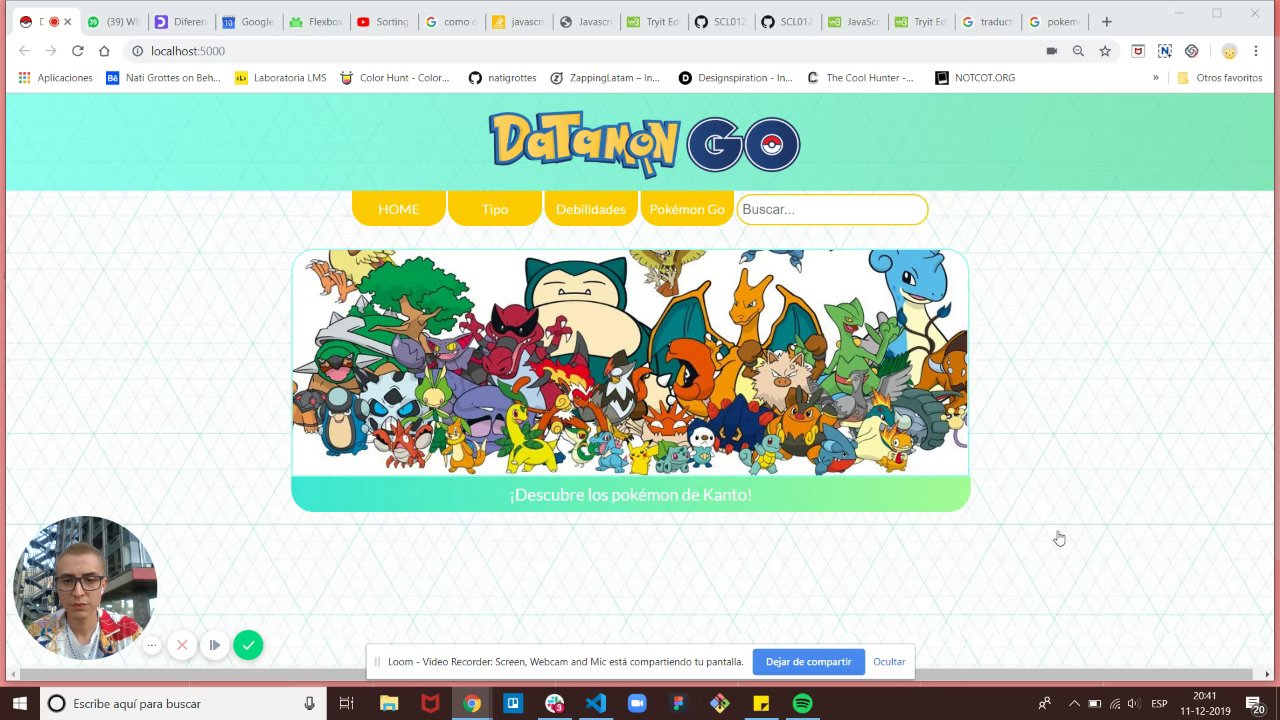Viewport: 1280px width, 720px height.
Task: Reload the page
Action: click(x=77, y=51)
